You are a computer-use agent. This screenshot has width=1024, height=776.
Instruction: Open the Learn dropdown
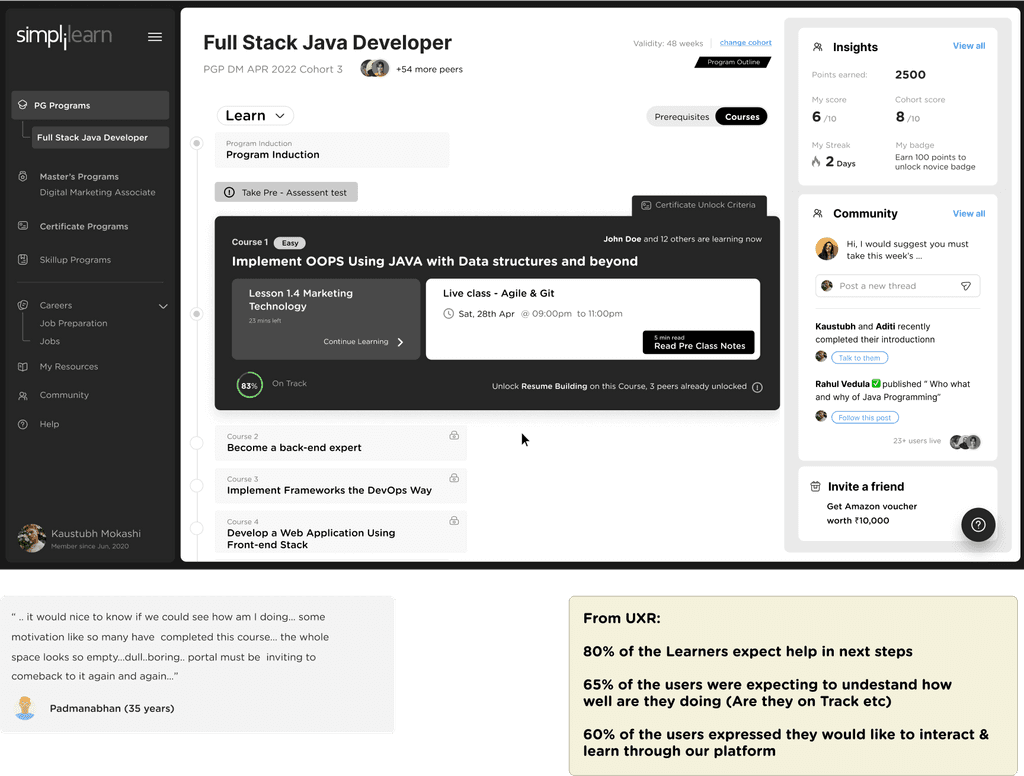click(255, 116)
